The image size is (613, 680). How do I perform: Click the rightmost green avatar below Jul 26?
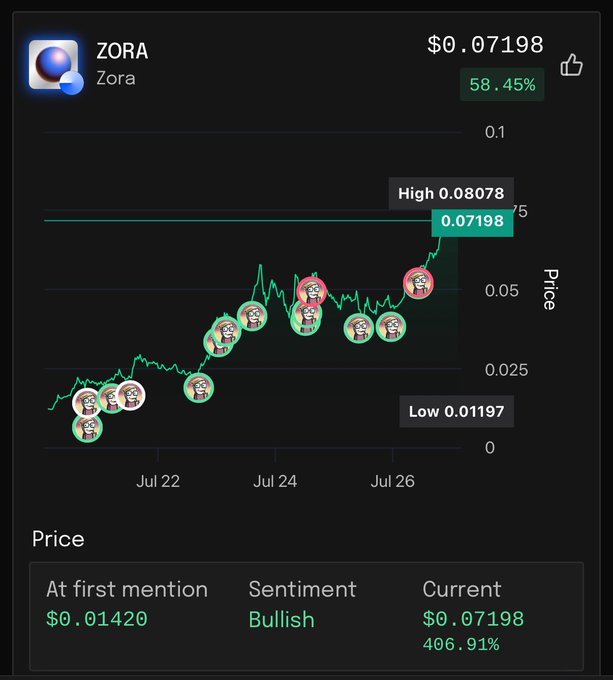tap(391, 327)
